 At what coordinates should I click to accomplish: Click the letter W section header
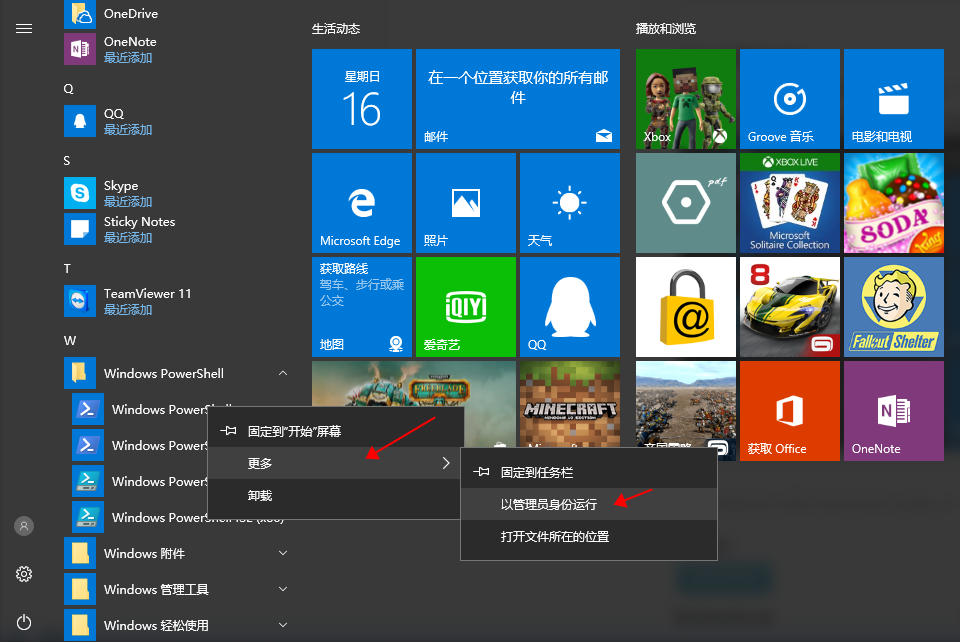pos(70,341)
